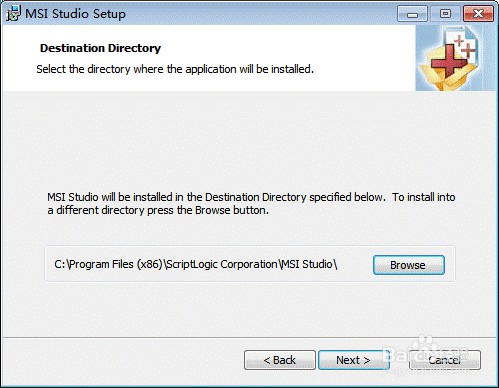Maximize the MSI Studio Setup window
This screenshot has width=499, height=388.
[445, 14]
